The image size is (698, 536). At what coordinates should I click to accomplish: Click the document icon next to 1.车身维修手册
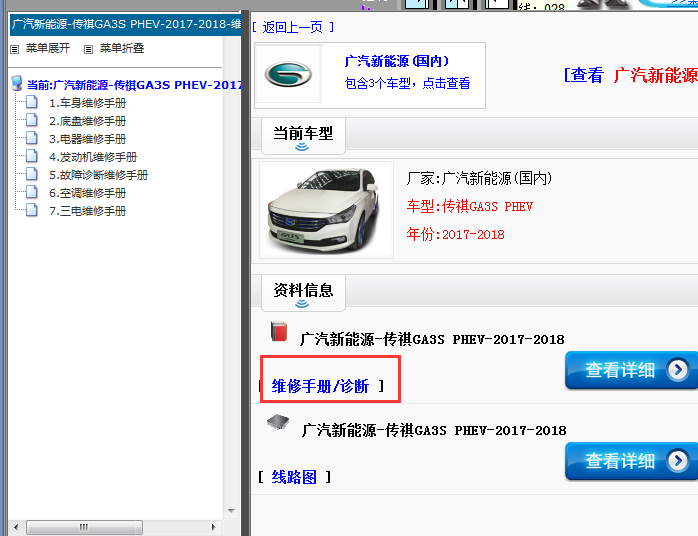pos(32,102)
